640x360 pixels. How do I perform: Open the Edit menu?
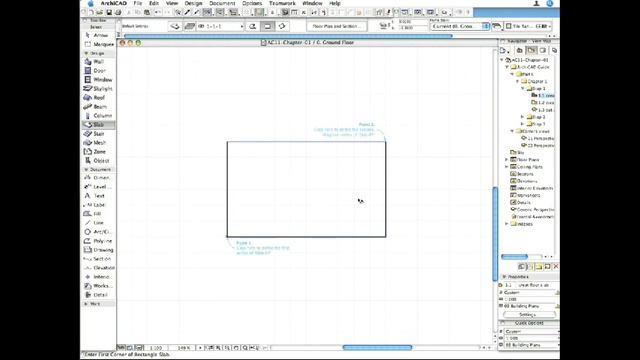click(x=154, y=3)
